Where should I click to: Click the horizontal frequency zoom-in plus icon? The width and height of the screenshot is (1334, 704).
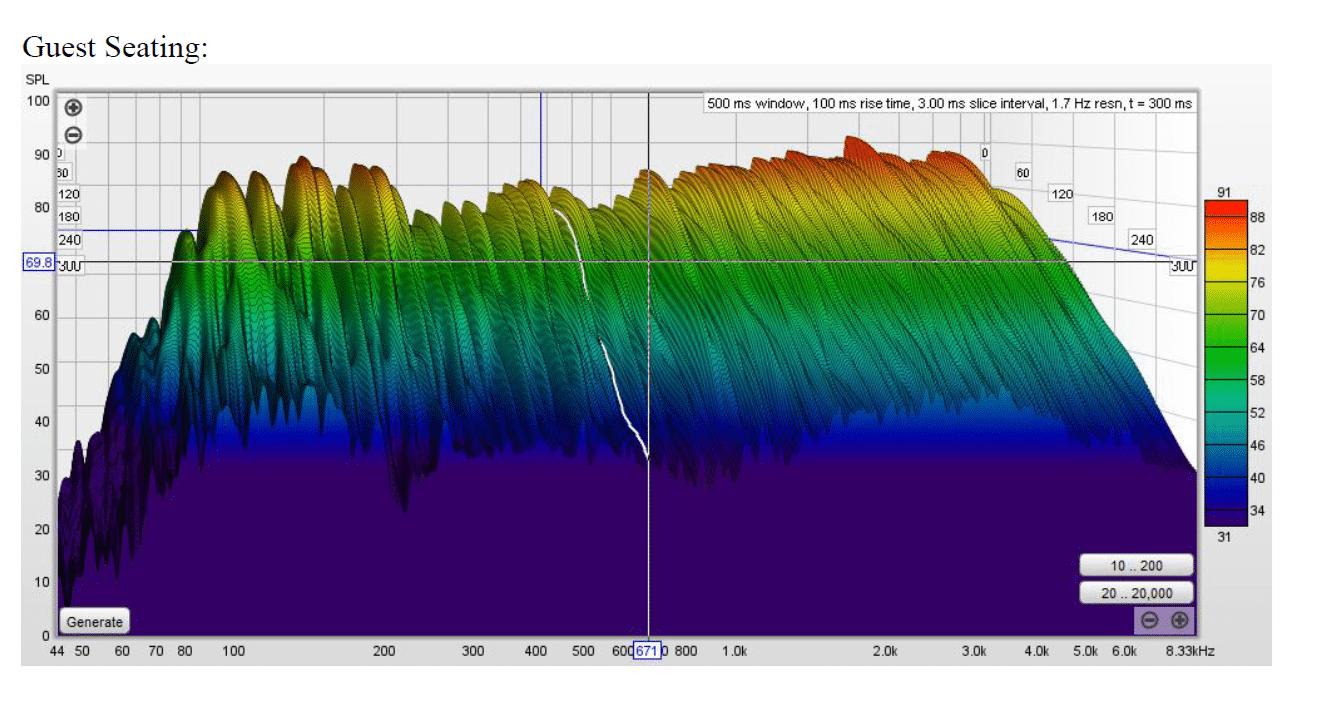coord(1179,620)
